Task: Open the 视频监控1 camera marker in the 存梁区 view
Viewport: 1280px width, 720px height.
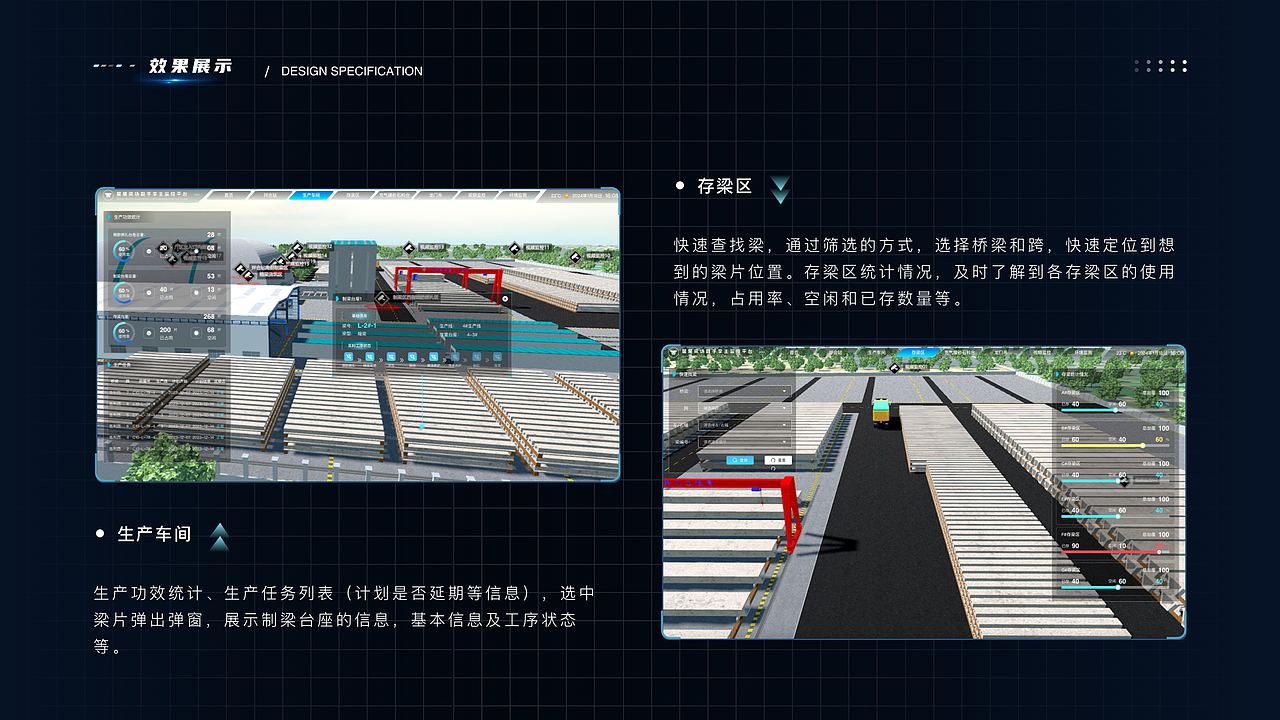Action: [x=894, y=368]
